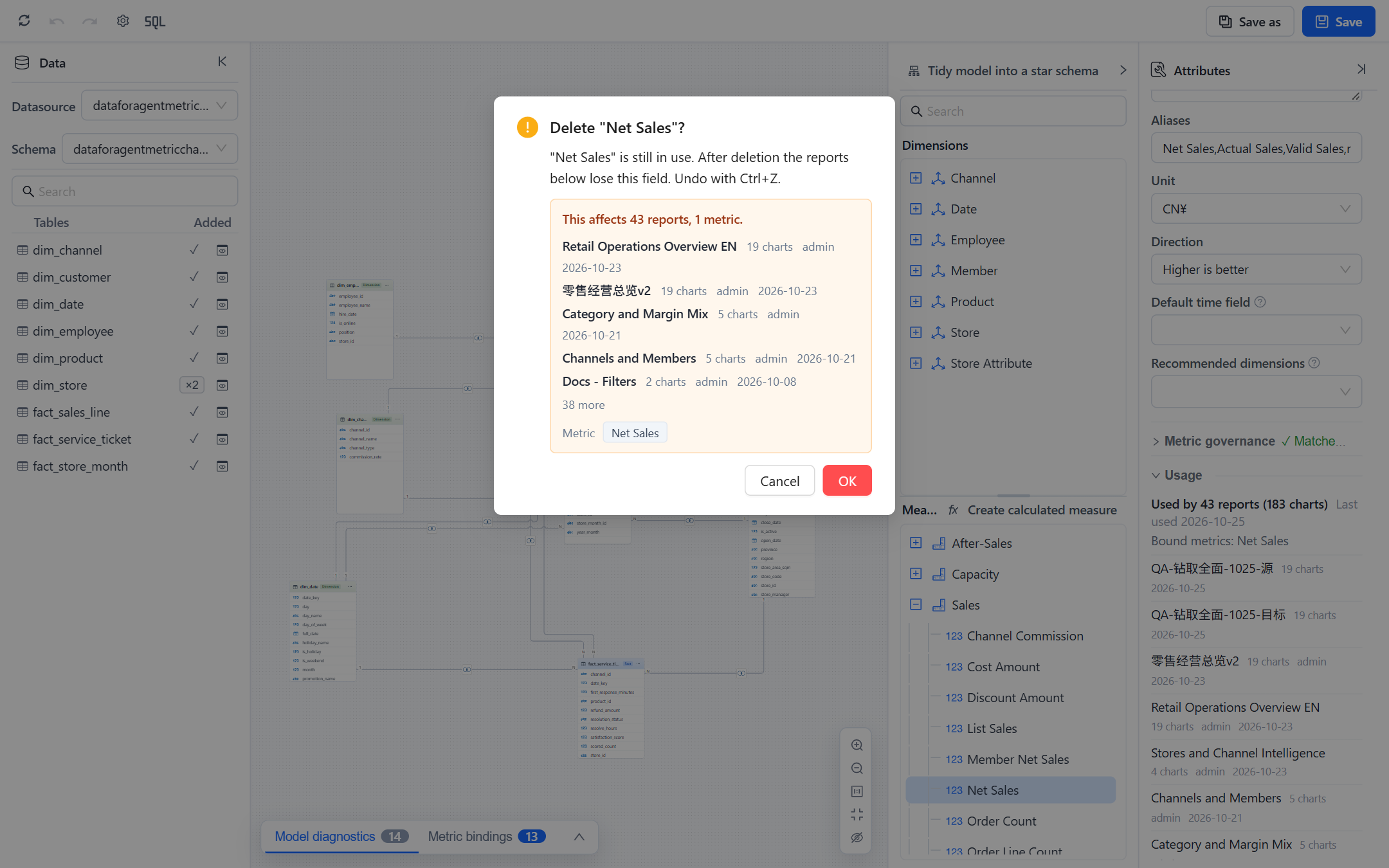This screenshot has height=868, width=1389.
Task: Click Cancel in the delete dialog
Action: click(x=779, y=481)
